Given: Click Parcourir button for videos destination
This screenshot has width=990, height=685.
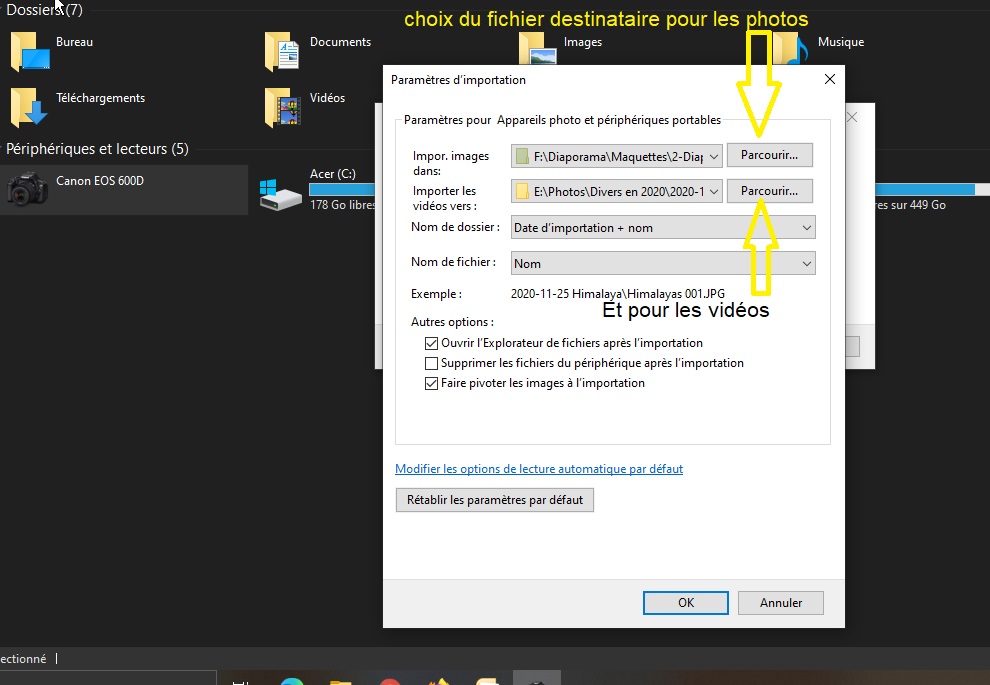Looking at the screenshot, I should click(x=769, y=191).
